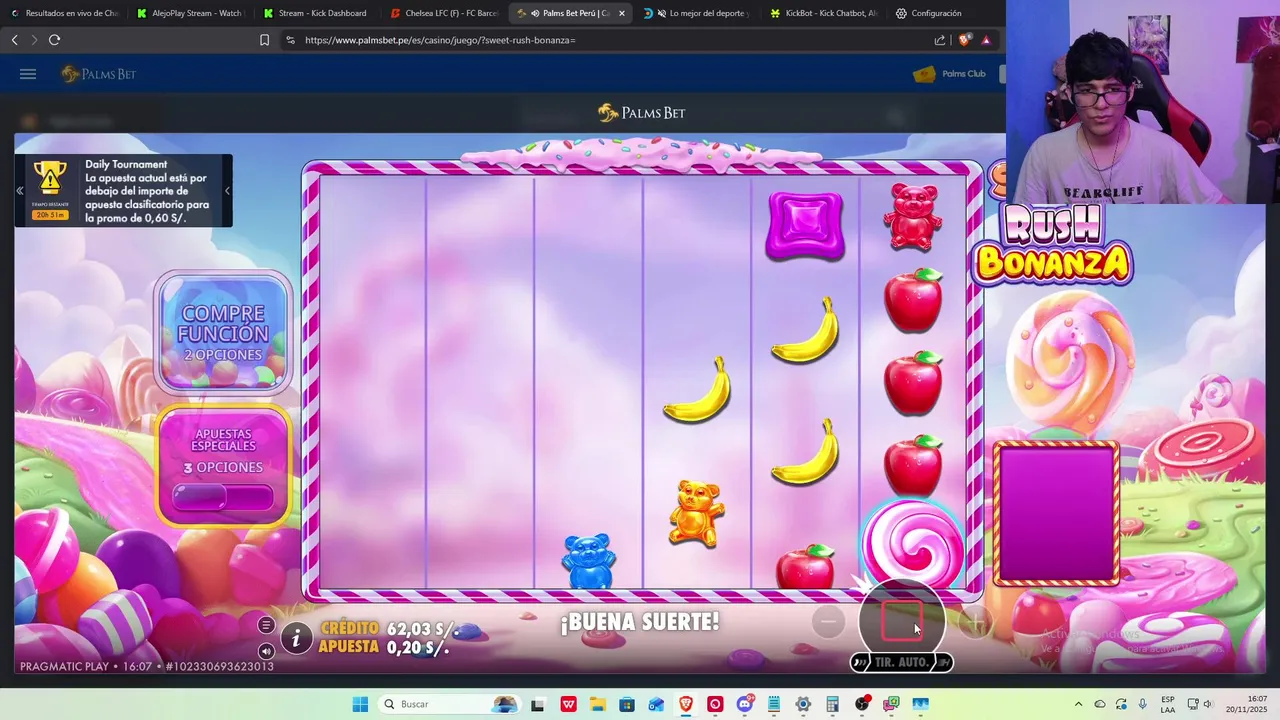The height and width of the screenshot is (720, 1280).
Task: Open the volume tray control
Action: pos(1207,704)
